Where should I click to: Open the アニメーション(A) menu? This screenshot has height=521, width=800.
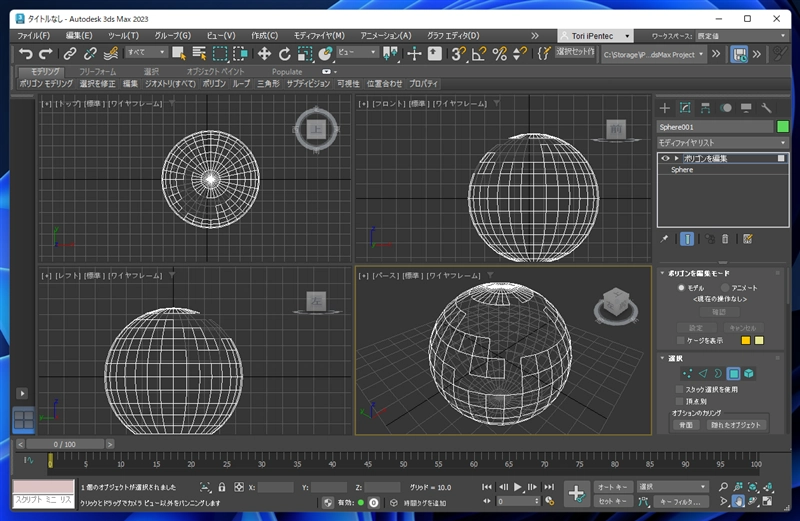click(386, 36)
